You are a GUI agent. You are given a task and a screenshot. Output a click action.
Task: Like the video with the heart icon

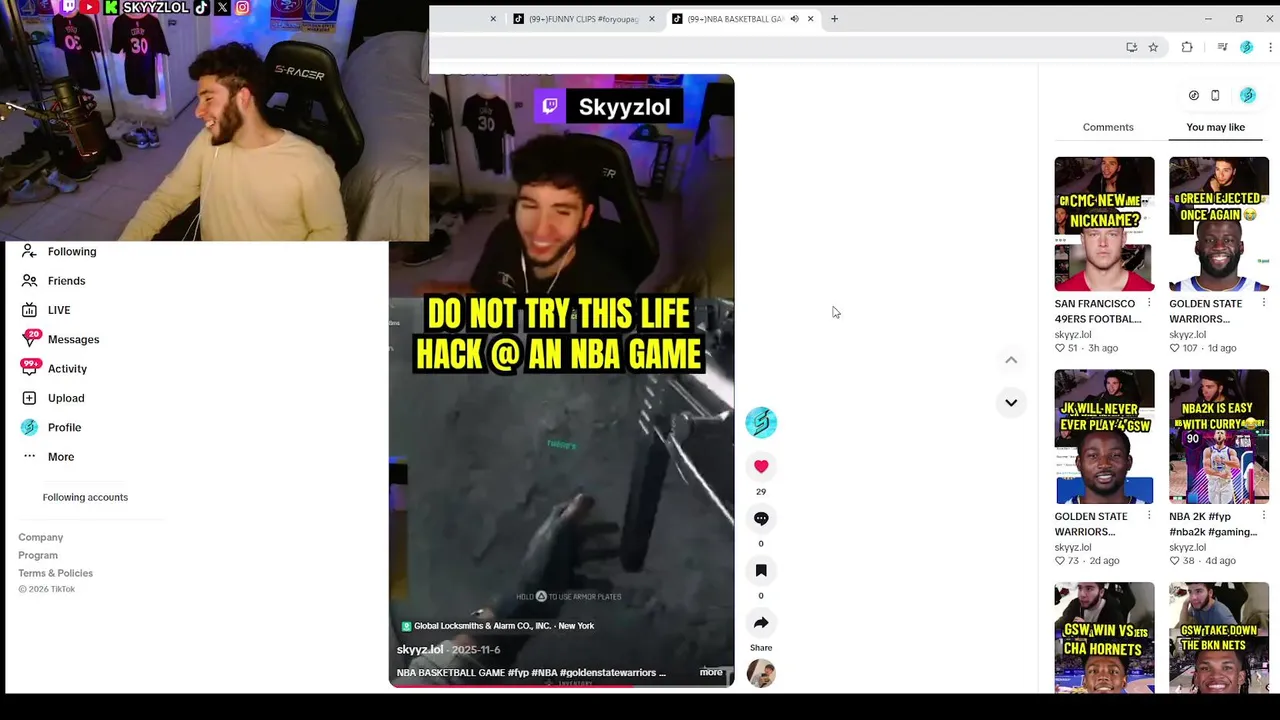[761, 466]
